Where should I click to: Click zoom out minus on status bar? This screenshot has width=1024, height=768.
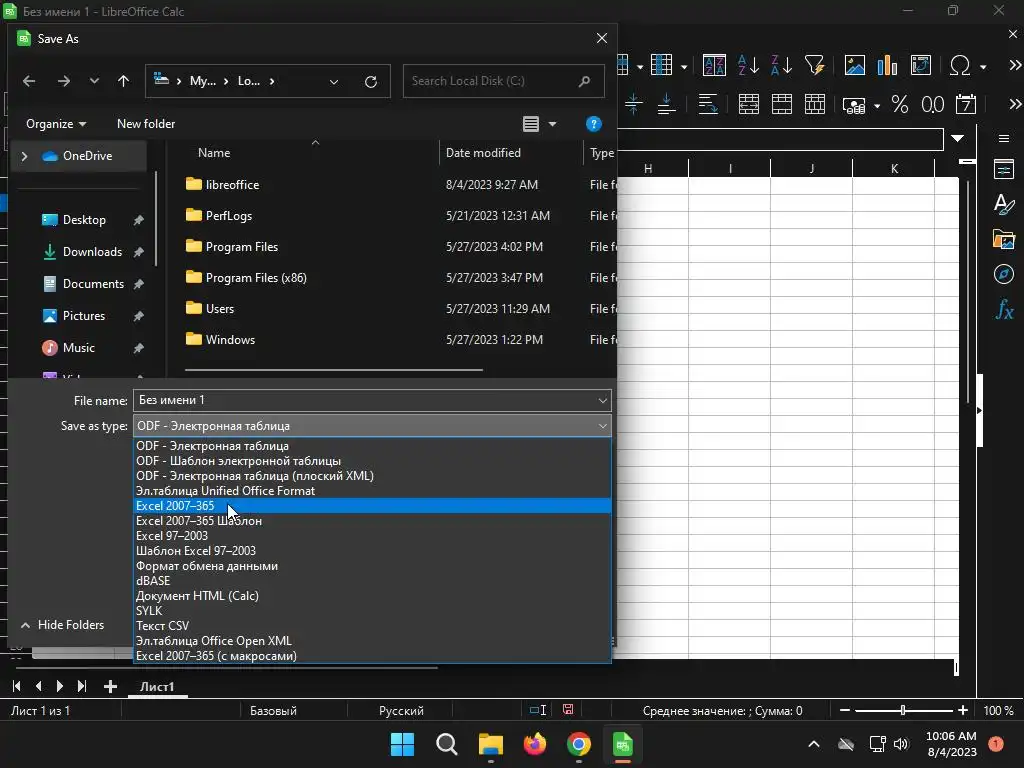pyautogui.click(x=845, y=710)
